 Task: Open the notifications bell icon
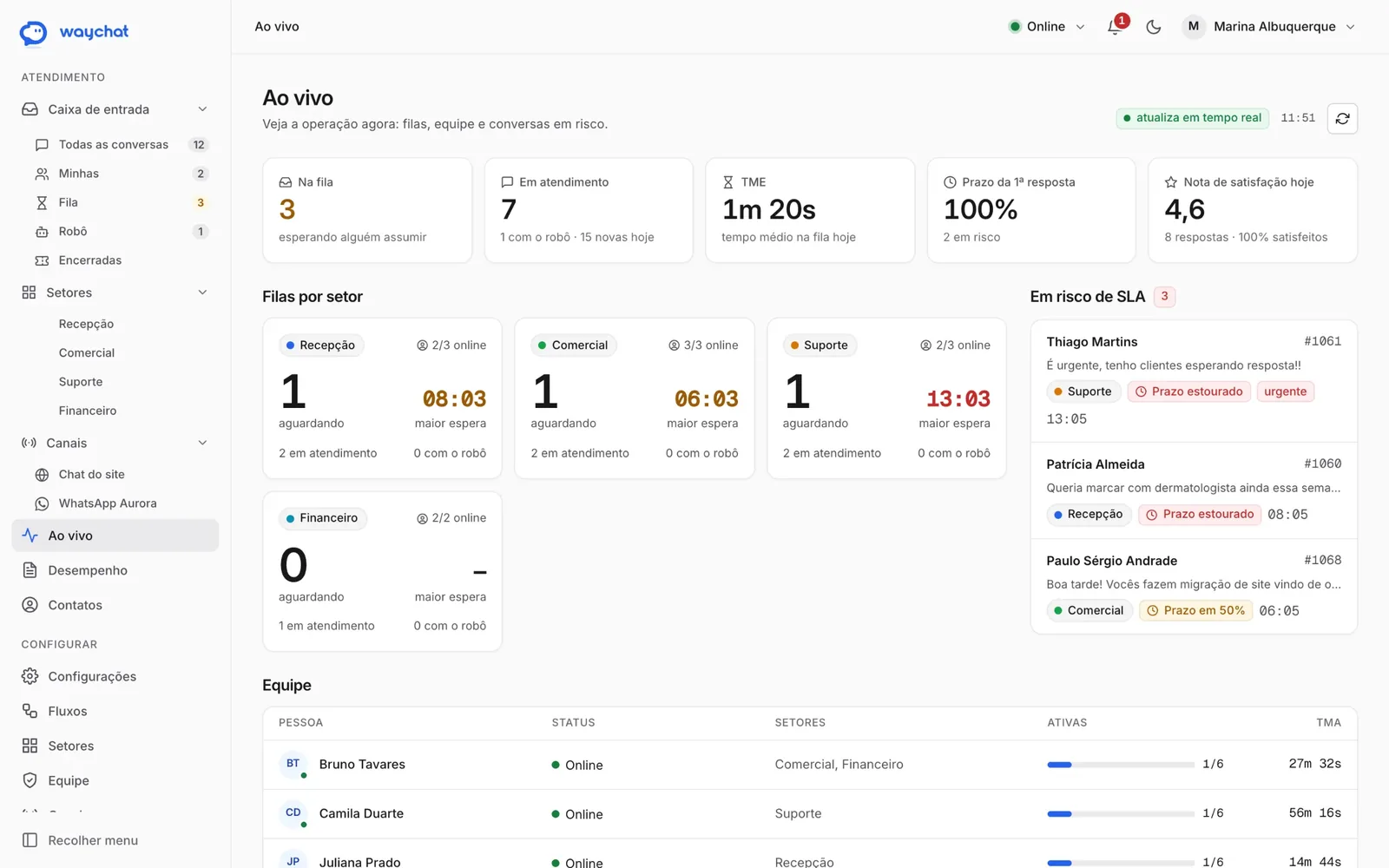coord(1115,27)
